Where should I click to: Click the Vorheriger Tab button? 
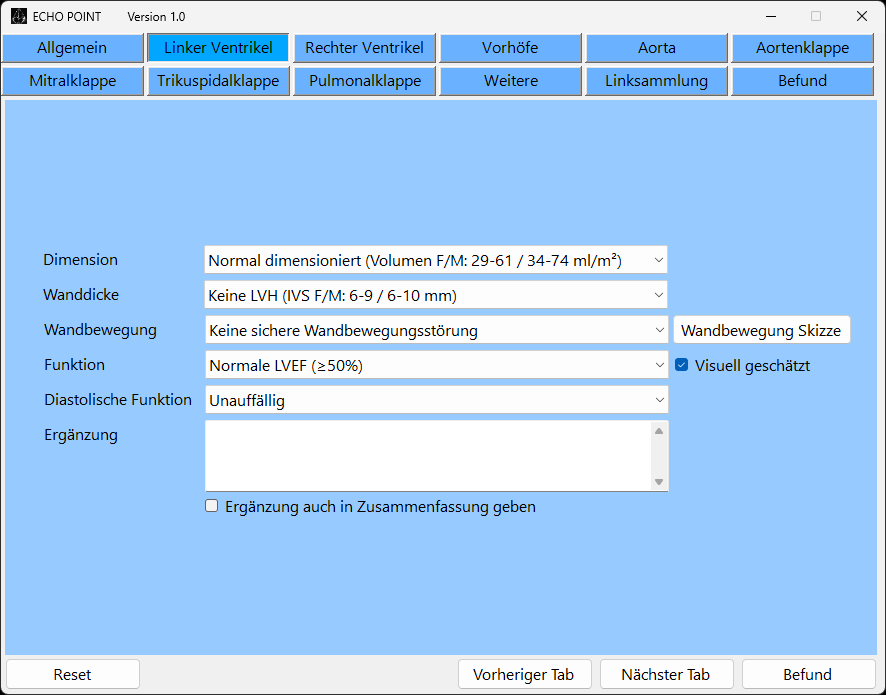(x=524, y=674)
